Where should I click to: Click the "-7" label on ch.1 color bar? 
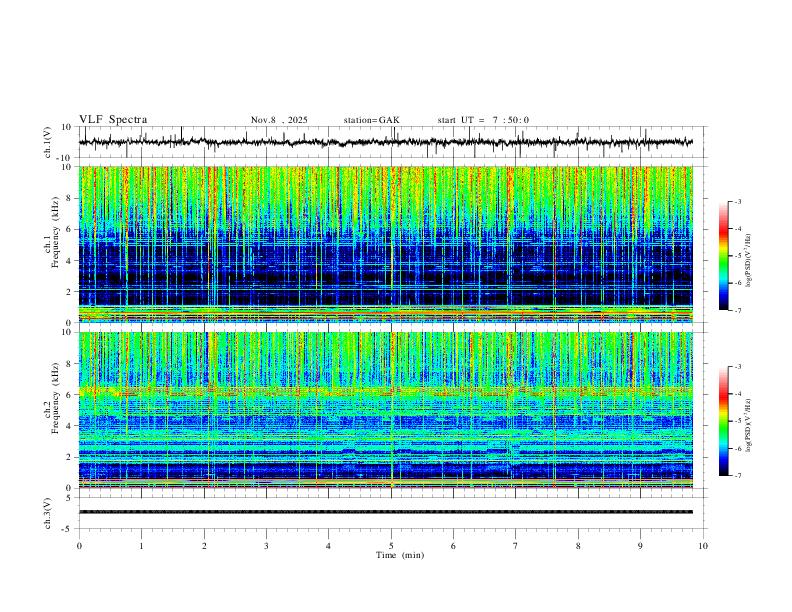point(737,310)
